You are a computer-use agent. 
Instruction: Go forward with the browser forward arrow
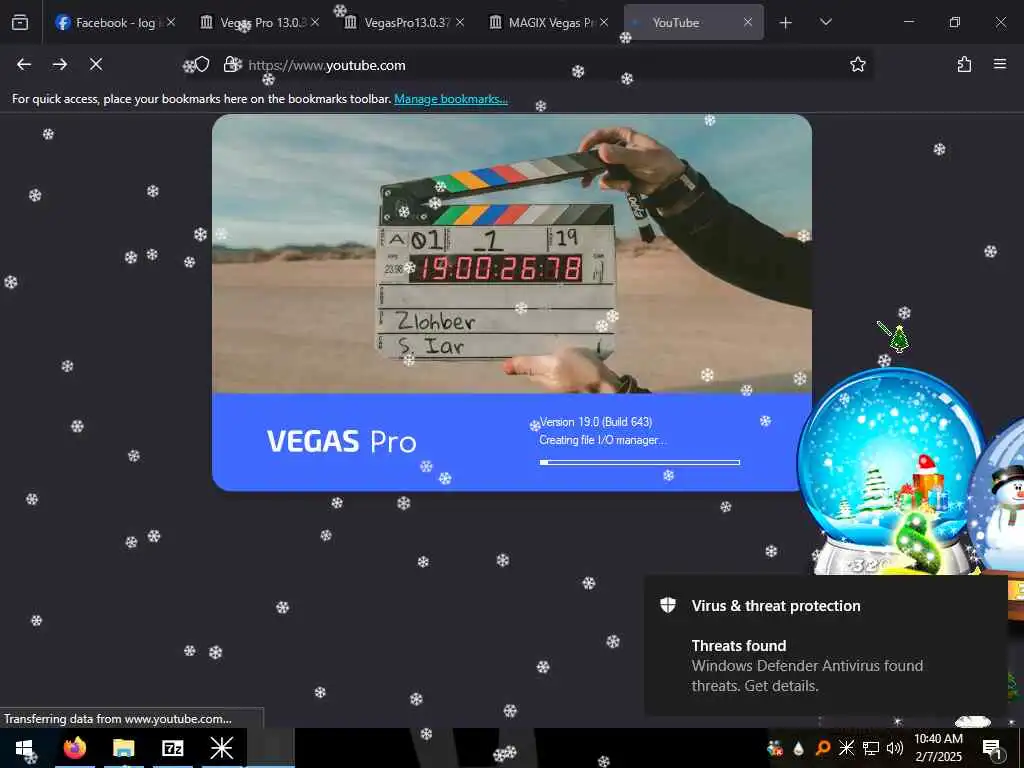[60, 64]
